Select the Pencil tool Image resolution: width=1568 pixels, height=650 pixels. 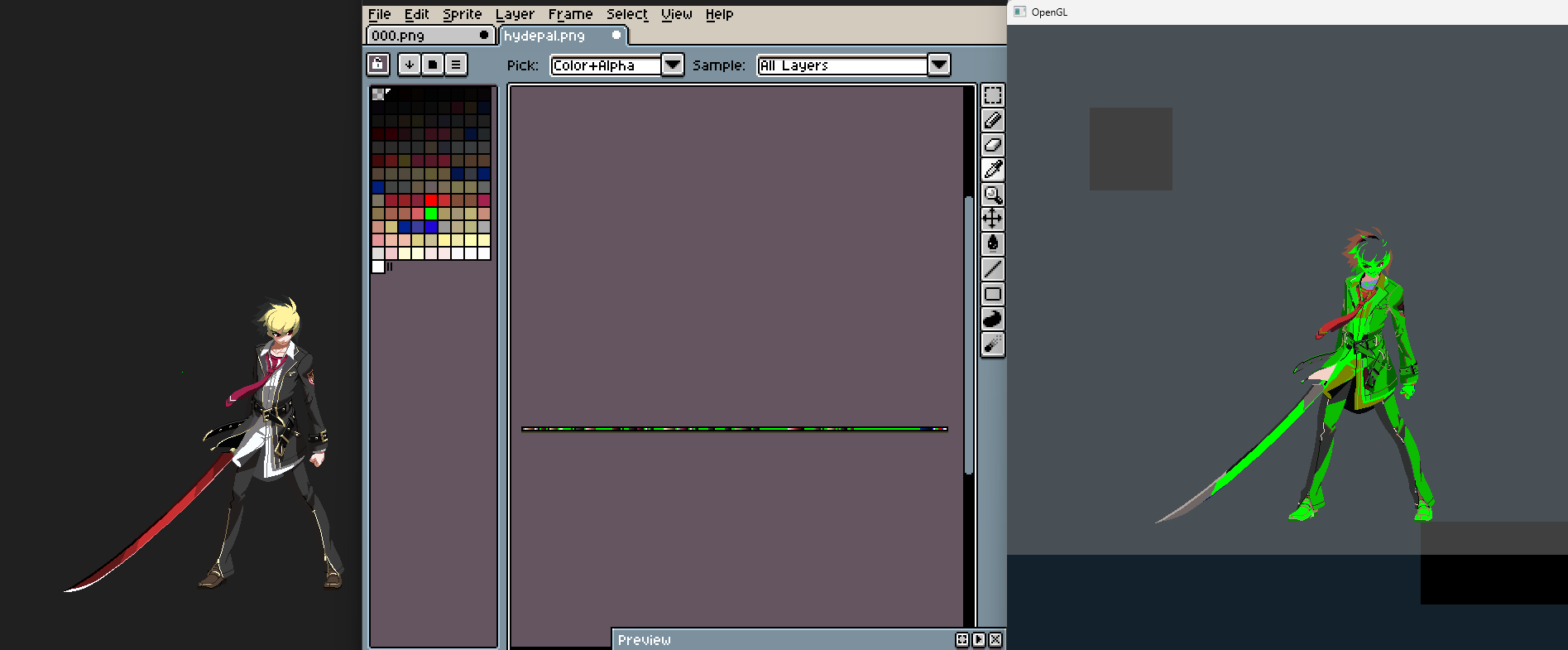coord(993,120)
